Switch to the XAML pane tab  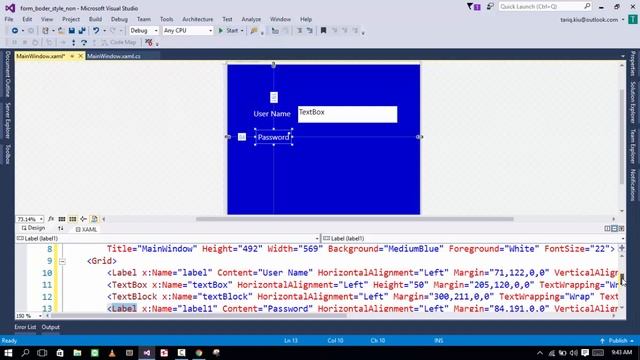pyautogui.click(x=87, y=229)
